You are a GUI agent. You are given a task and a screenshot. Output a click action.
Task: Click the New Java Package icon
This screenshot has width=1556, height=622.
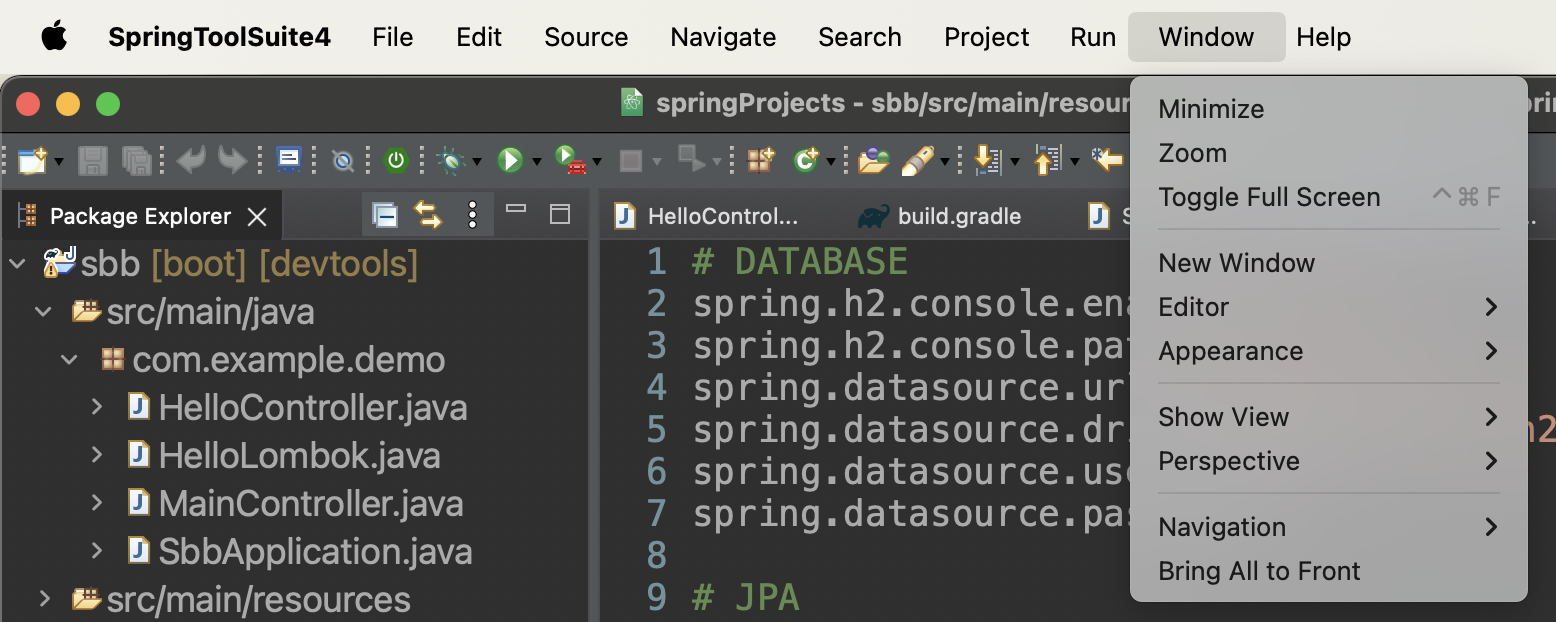[762, 160]
